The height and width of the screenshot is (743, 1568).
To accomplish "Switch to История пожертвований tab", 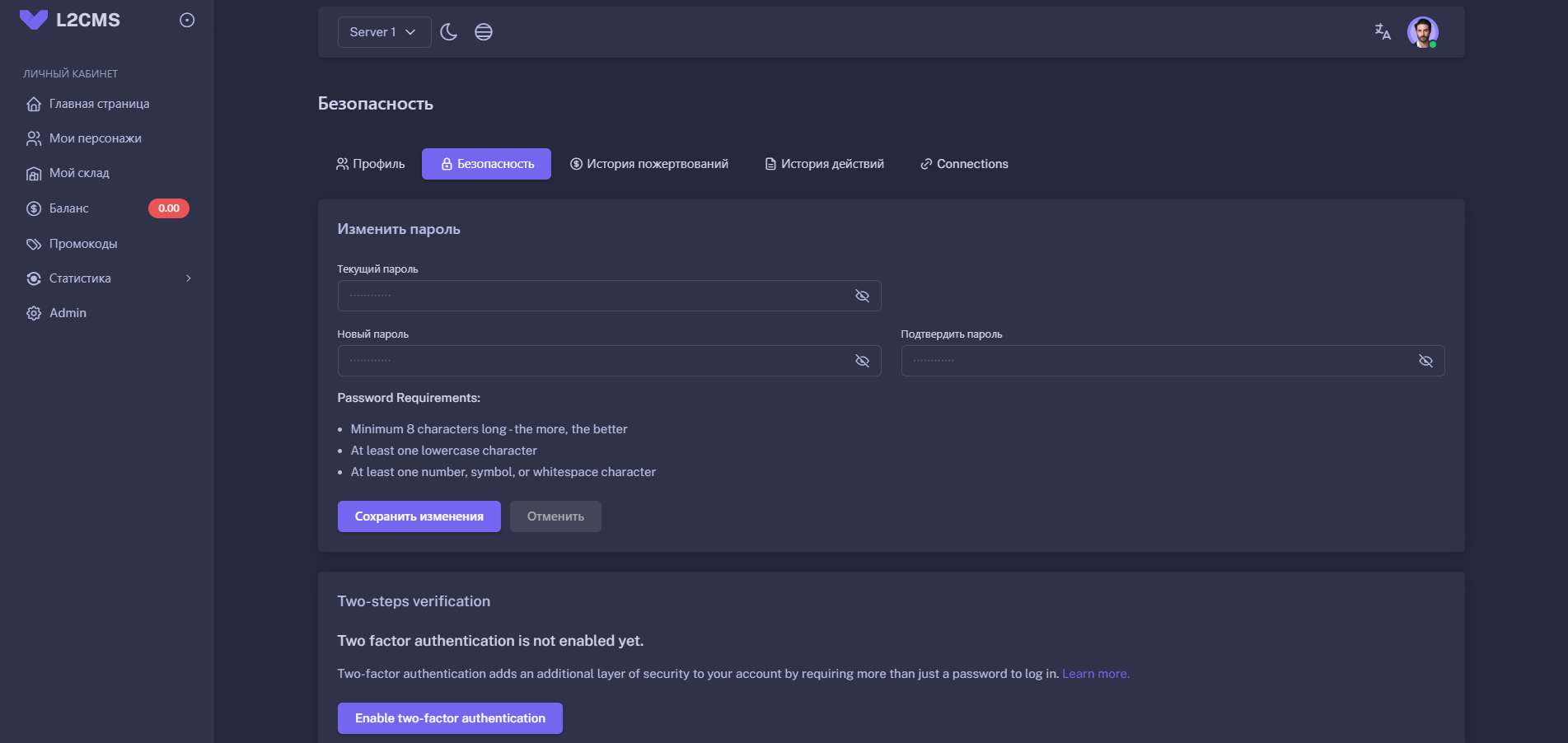I will pos(649,164).
